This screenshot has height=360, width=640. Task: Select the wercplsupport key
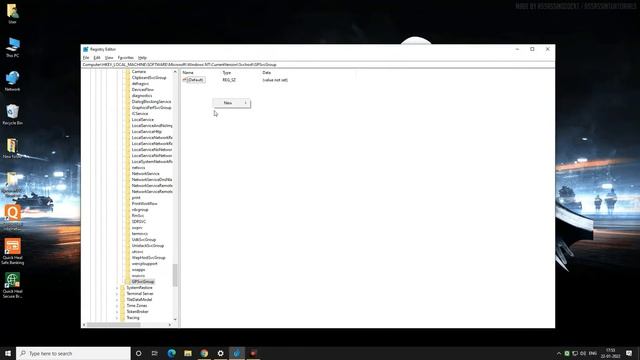[x=144, y=264]
